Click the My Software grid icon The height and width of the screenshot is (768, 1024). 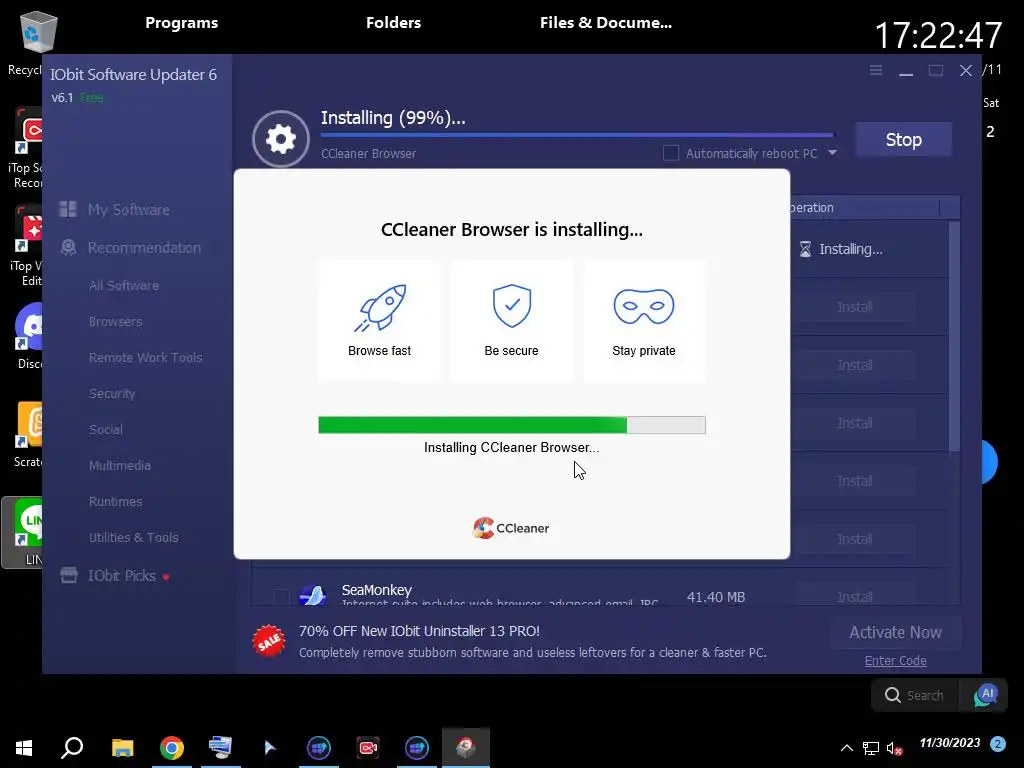point(68,209)
